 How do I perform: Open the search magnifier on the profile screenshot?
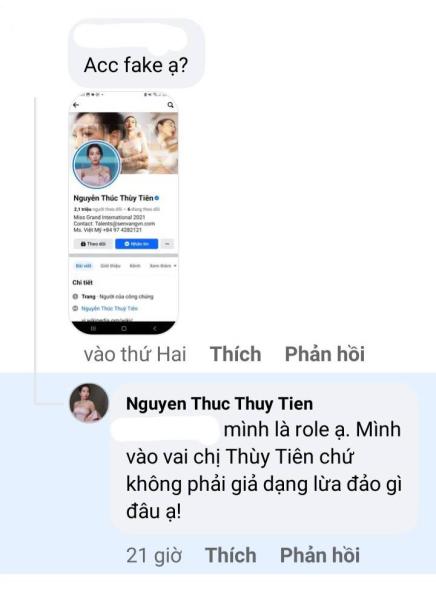pyautogui.click(x=170, y=105)
